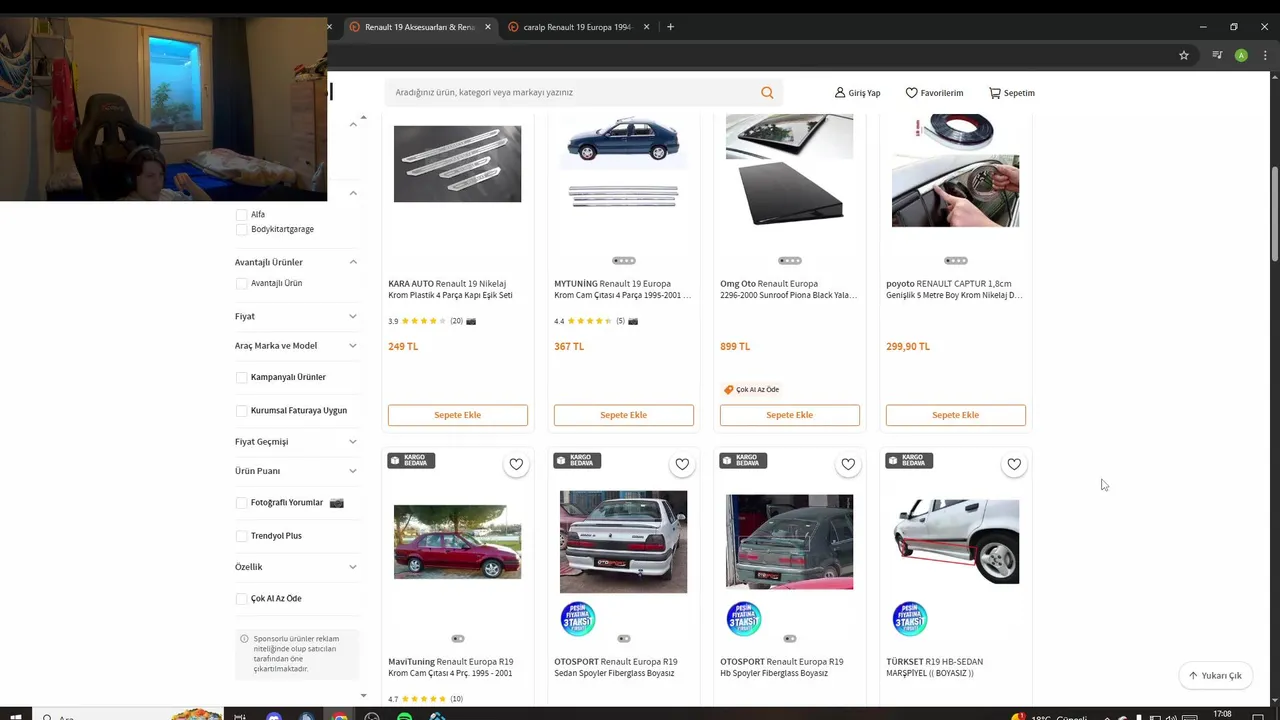Add KARA AUTO kapı eşik seti to cart
The width and height of the screenshot is (1280, 720).
tap(457, 415)
